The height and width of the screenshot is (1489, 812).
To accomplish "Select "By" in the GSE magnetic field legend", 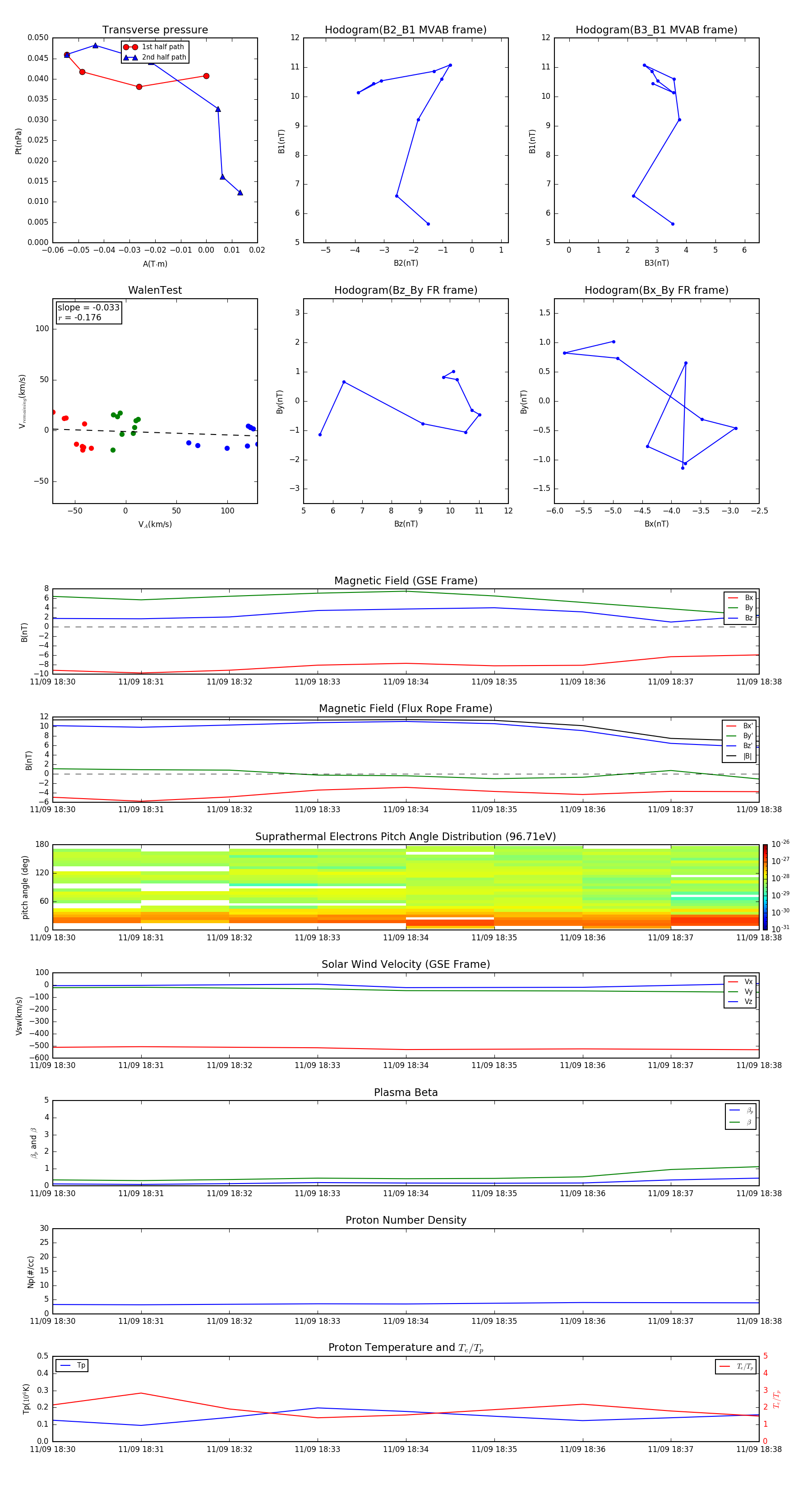I will [741, 607].
